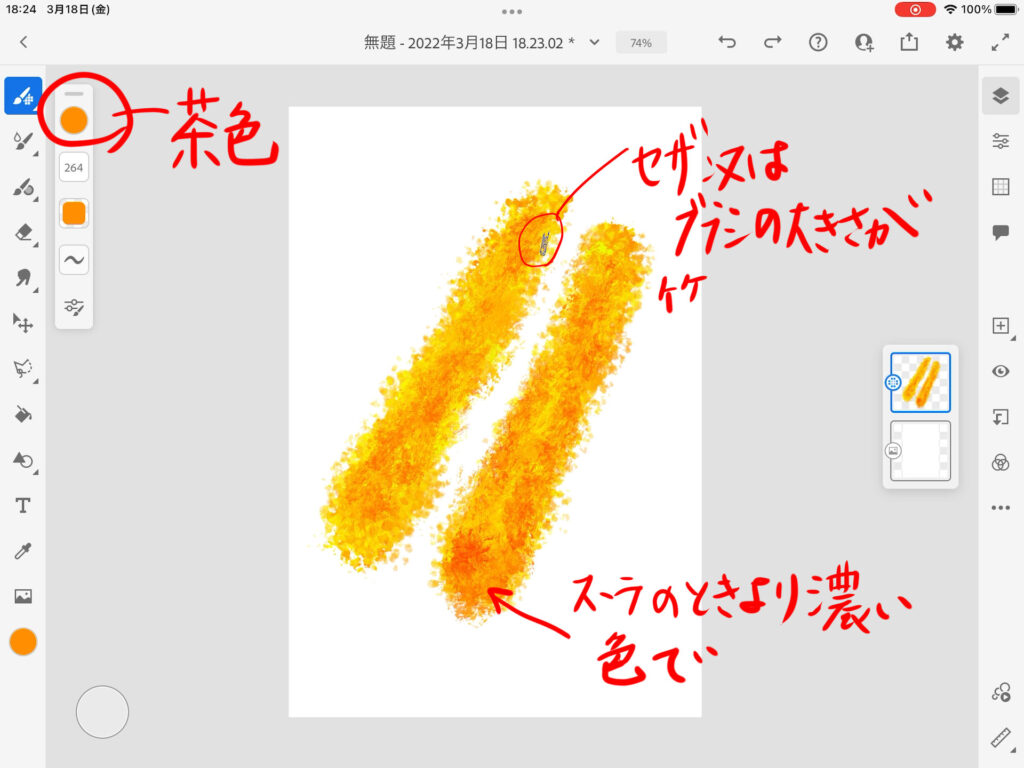Select the painted strokes layer thumbnail
This screenshot has height=768, width=1024.
point(920,382)
